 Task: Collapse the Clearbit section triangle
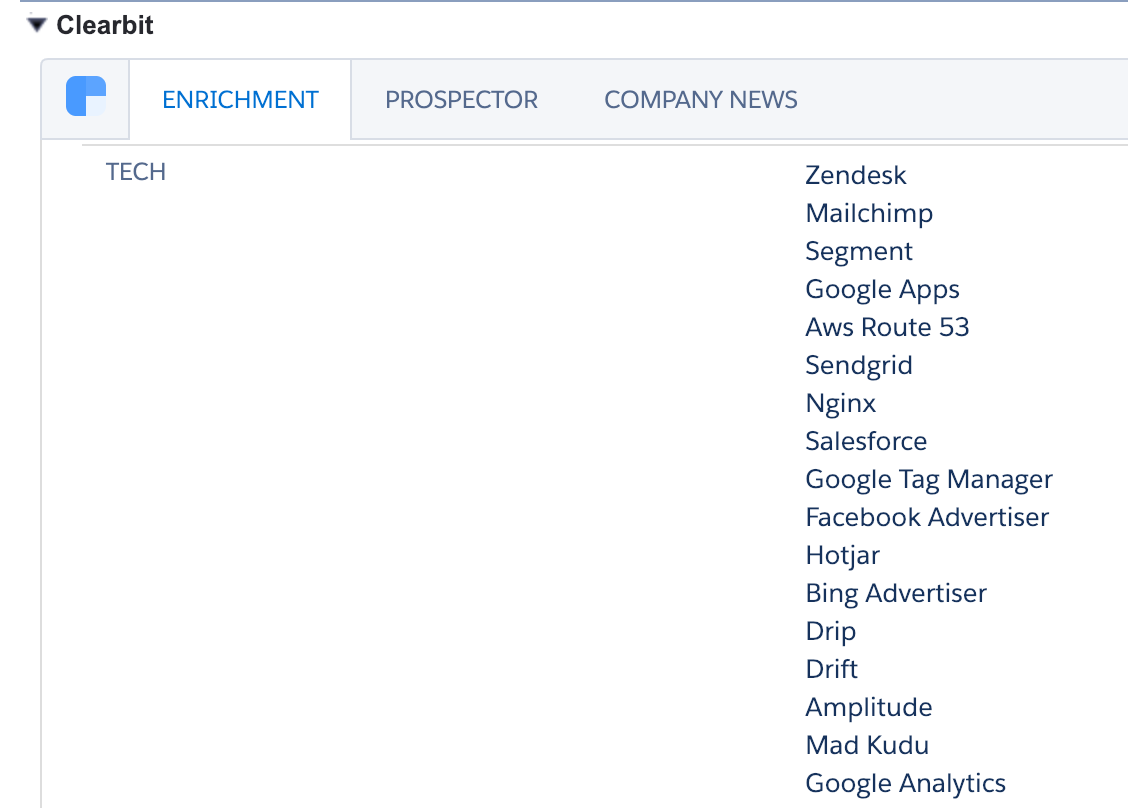pyautogui.click(x=37, y=25)
